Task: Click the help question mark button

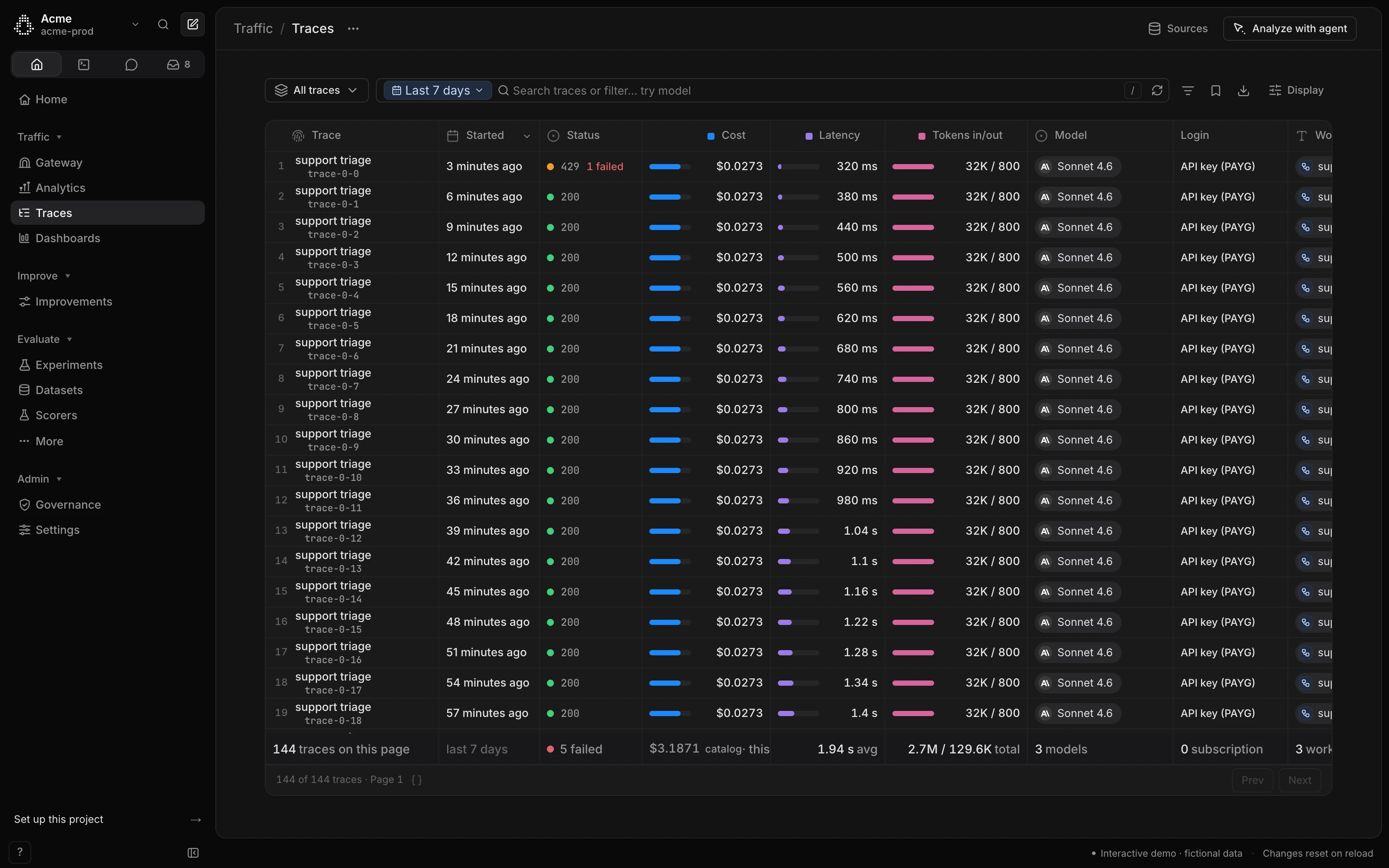Action: pyautogui.click(x=20, y=852)
